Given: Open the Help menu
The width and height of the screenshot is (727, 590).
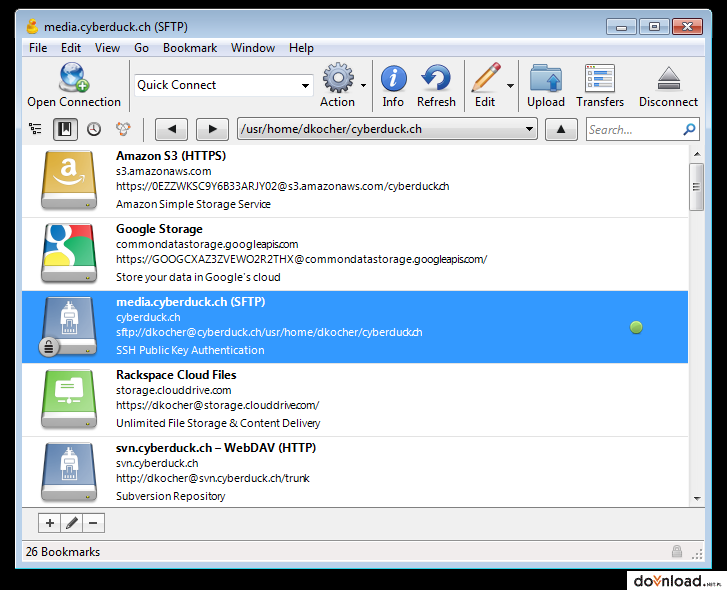Looking at the screenshot, I should click(301, 48).
